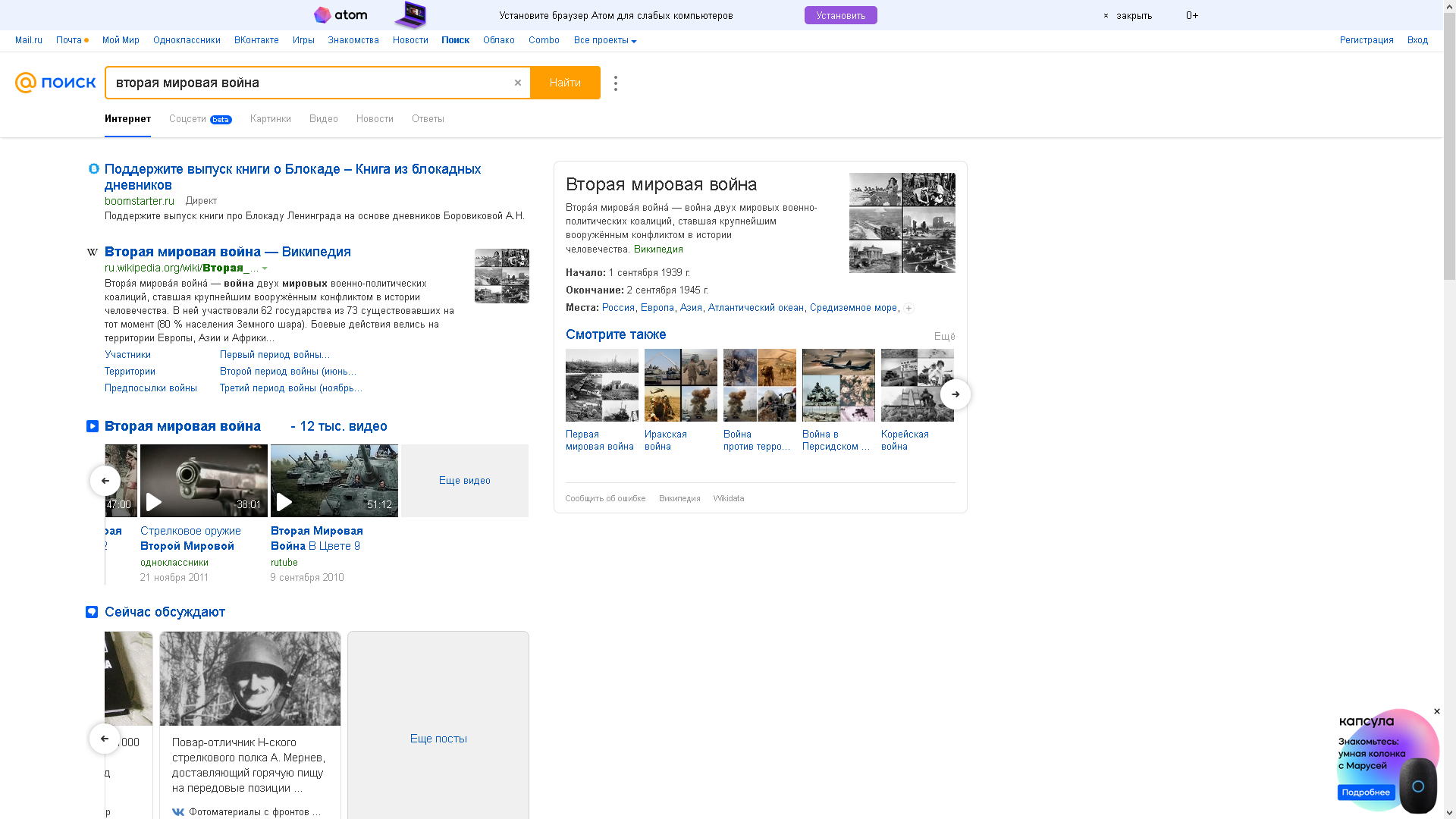Click the Mail.ru Поиск logo
The height and width of the screenshot is (819, 1456).
pos(55,83)
